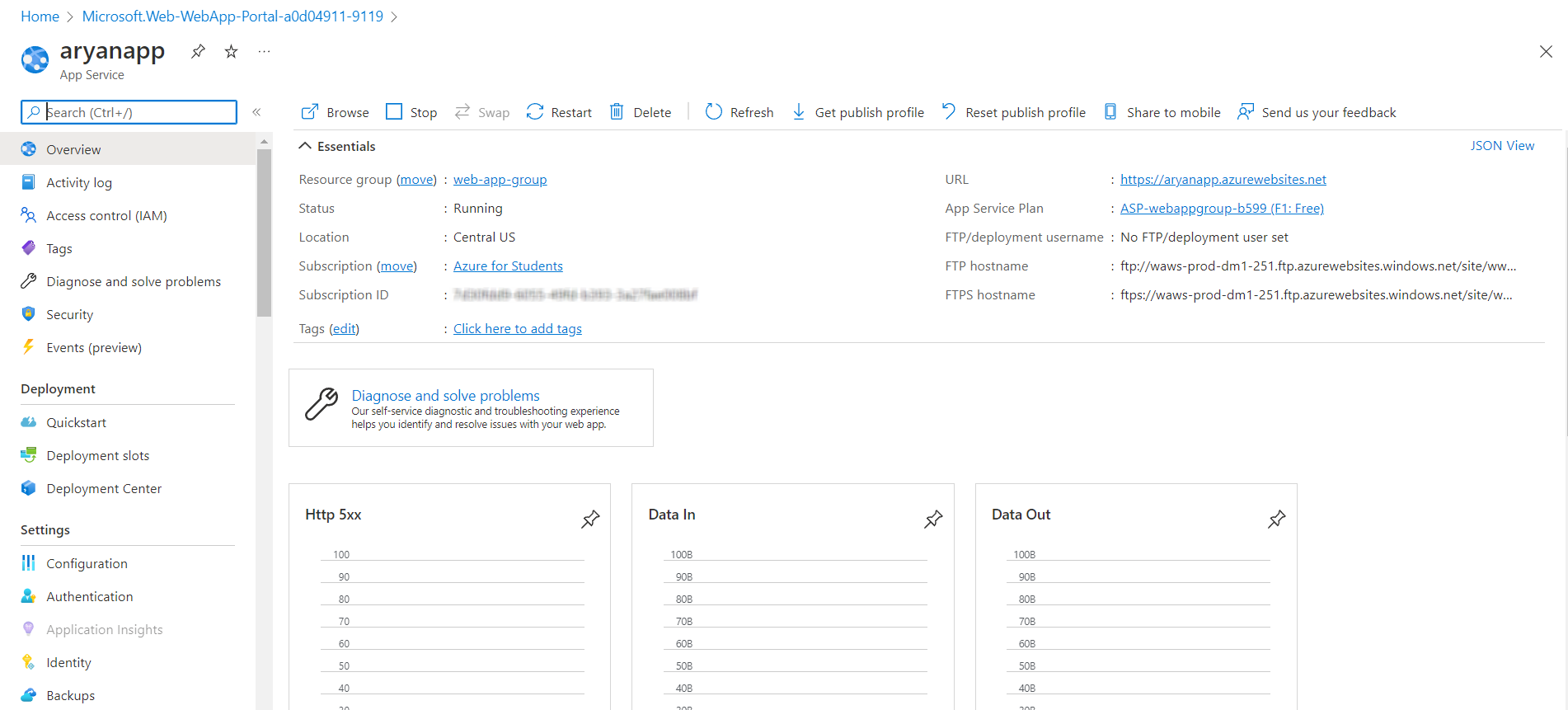
Task: Browse the web app
Action: pyautogui.click(x=335, y=112)
